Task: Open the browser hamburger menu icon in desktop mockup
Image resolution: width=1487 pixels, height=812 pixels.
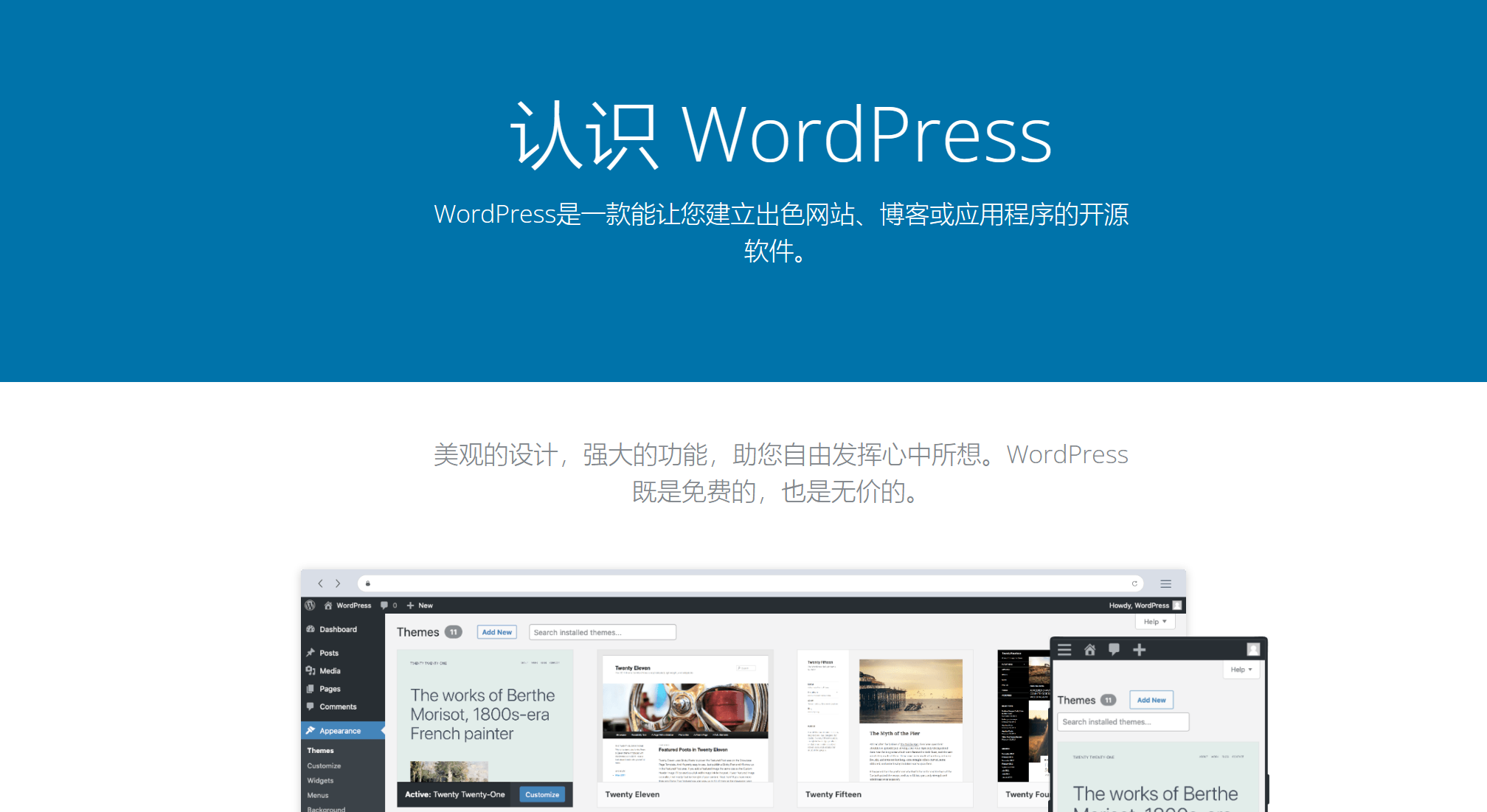Action: click(1166, 583)
